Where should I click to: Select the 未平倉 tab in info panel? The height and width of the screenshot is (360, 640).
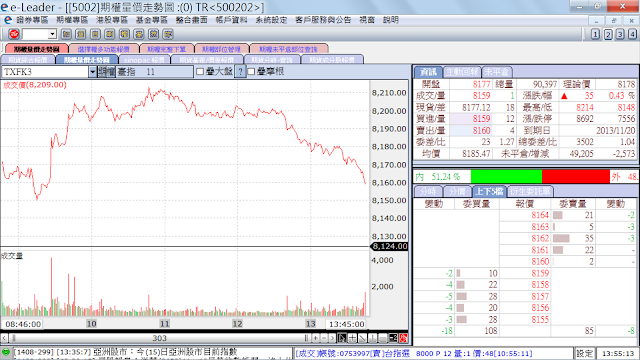497,72
